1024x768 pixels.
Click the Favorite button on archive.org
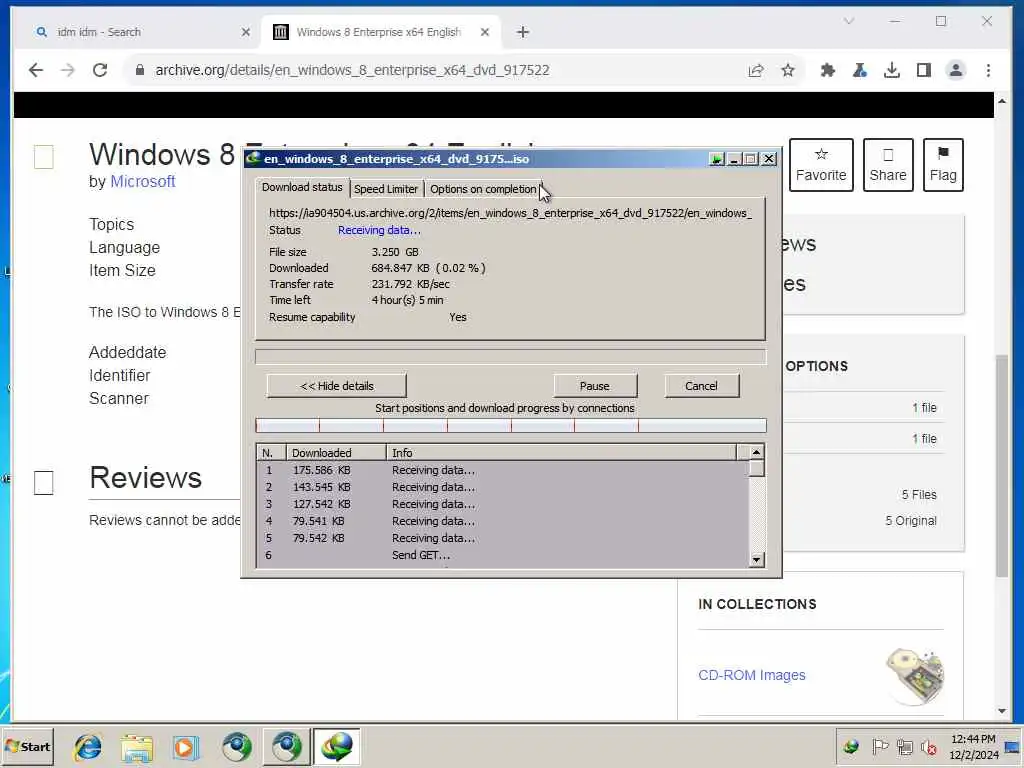pyautogui.click(x=821, y=165)
